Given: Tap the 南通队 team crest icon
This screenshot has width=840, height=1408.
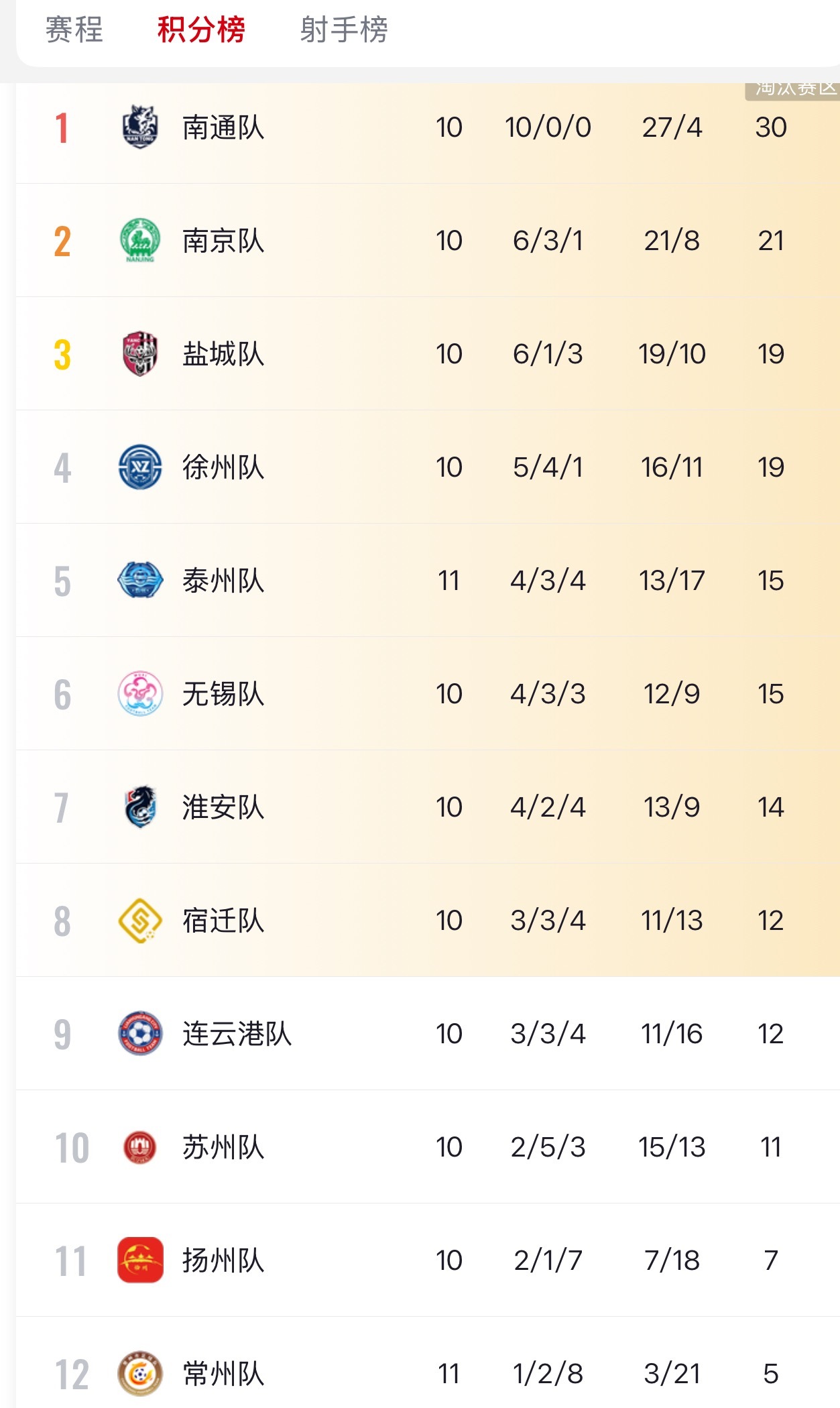Looking at the screenshot, I should pyautogui.click(x=140, y=127).
